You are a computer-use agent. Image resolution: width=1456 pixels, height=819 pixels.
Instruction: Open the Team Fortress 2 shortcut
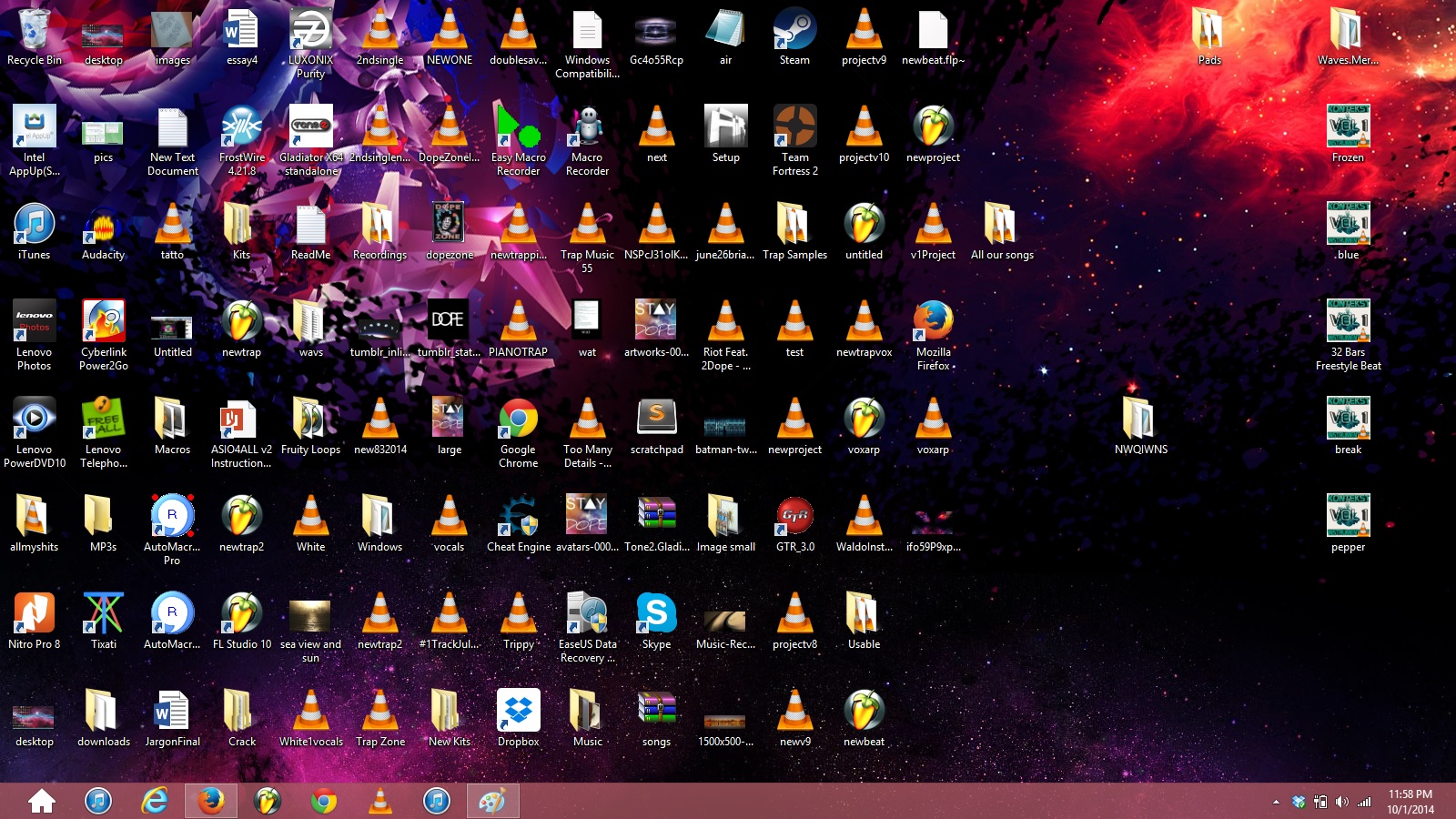tap(794, 128)
